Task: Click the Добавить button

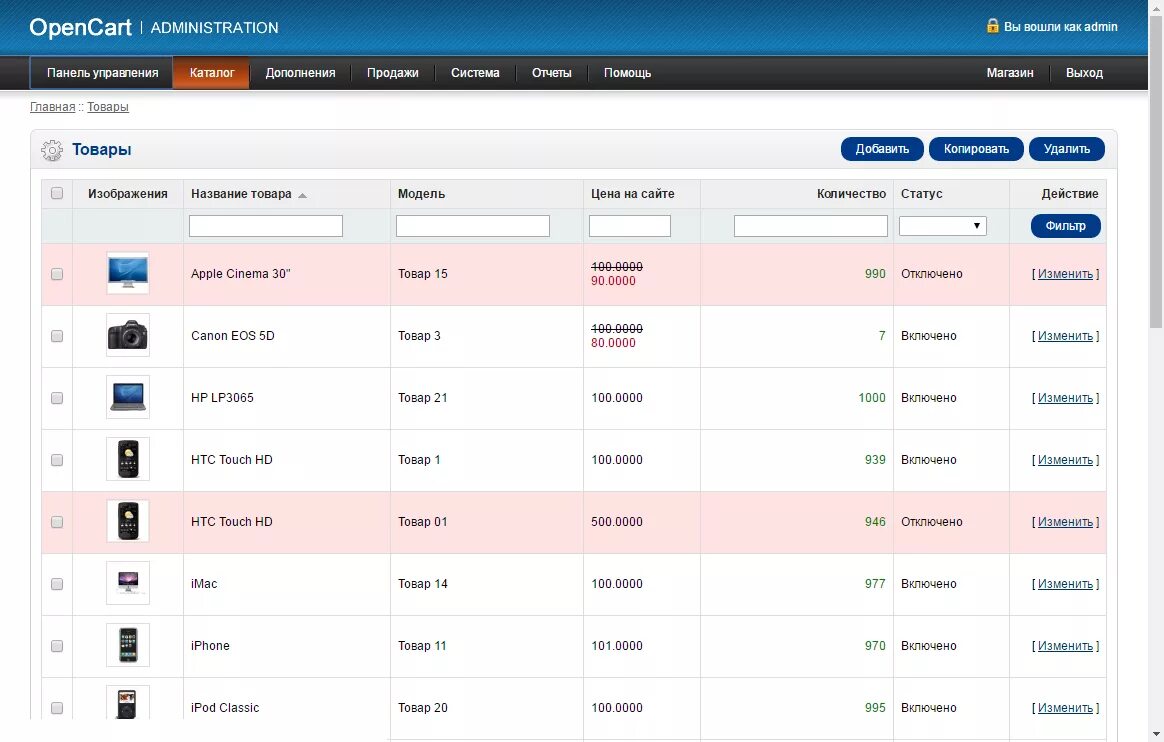Action: point(882,149)
